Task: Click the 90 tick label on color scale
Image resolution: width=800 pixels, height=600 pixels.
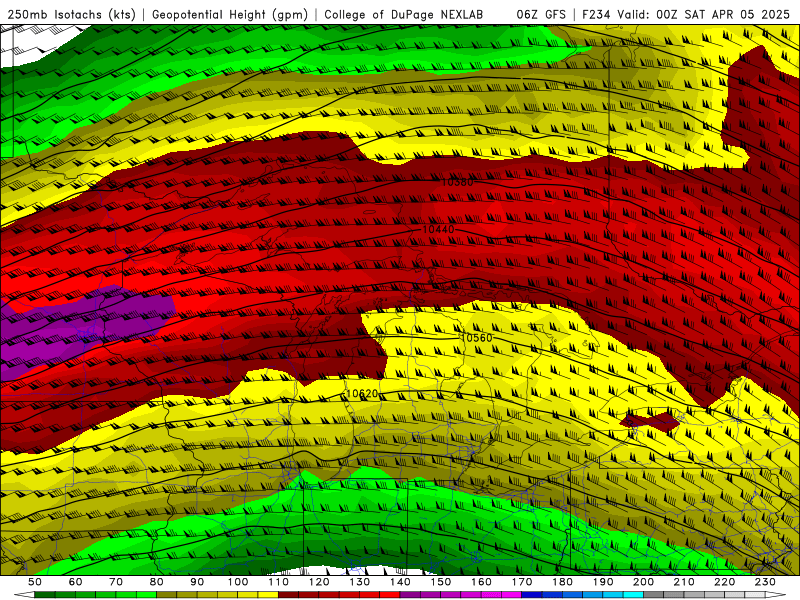Action: coord(197,582)
